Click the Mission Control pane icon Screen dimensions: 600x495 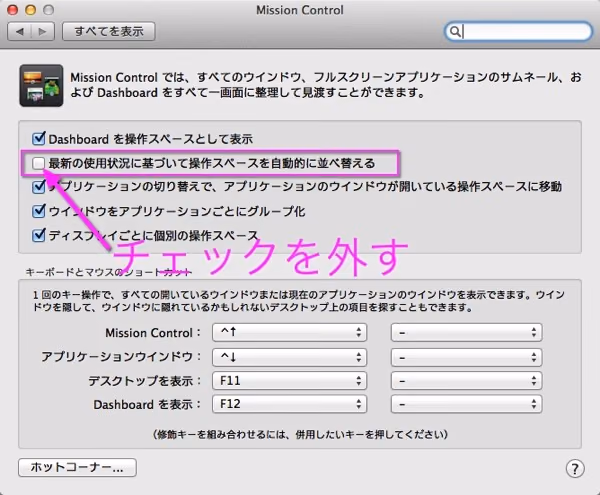[41, 85]
